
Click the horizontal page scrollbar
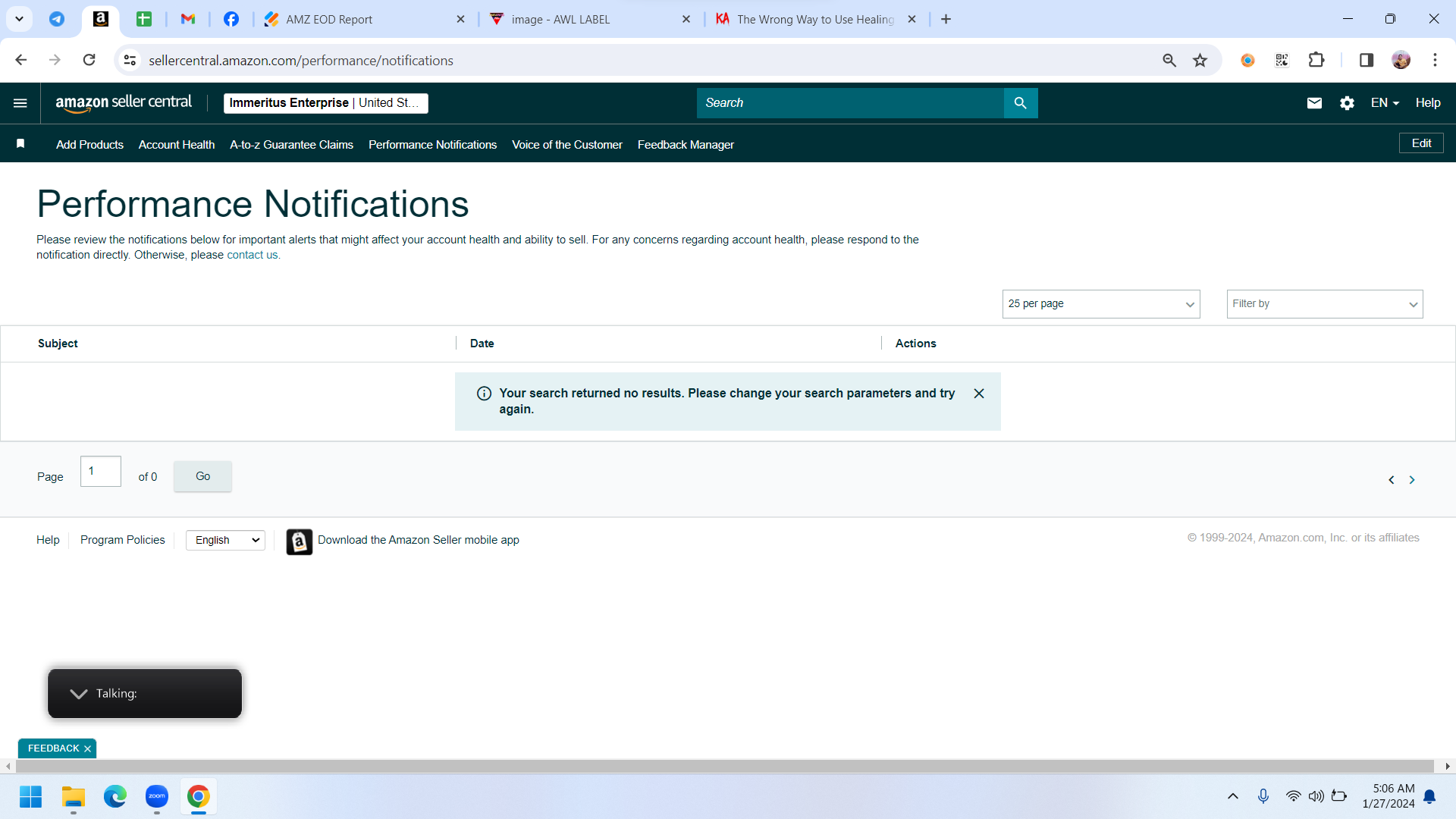click(x=724, y=767)
